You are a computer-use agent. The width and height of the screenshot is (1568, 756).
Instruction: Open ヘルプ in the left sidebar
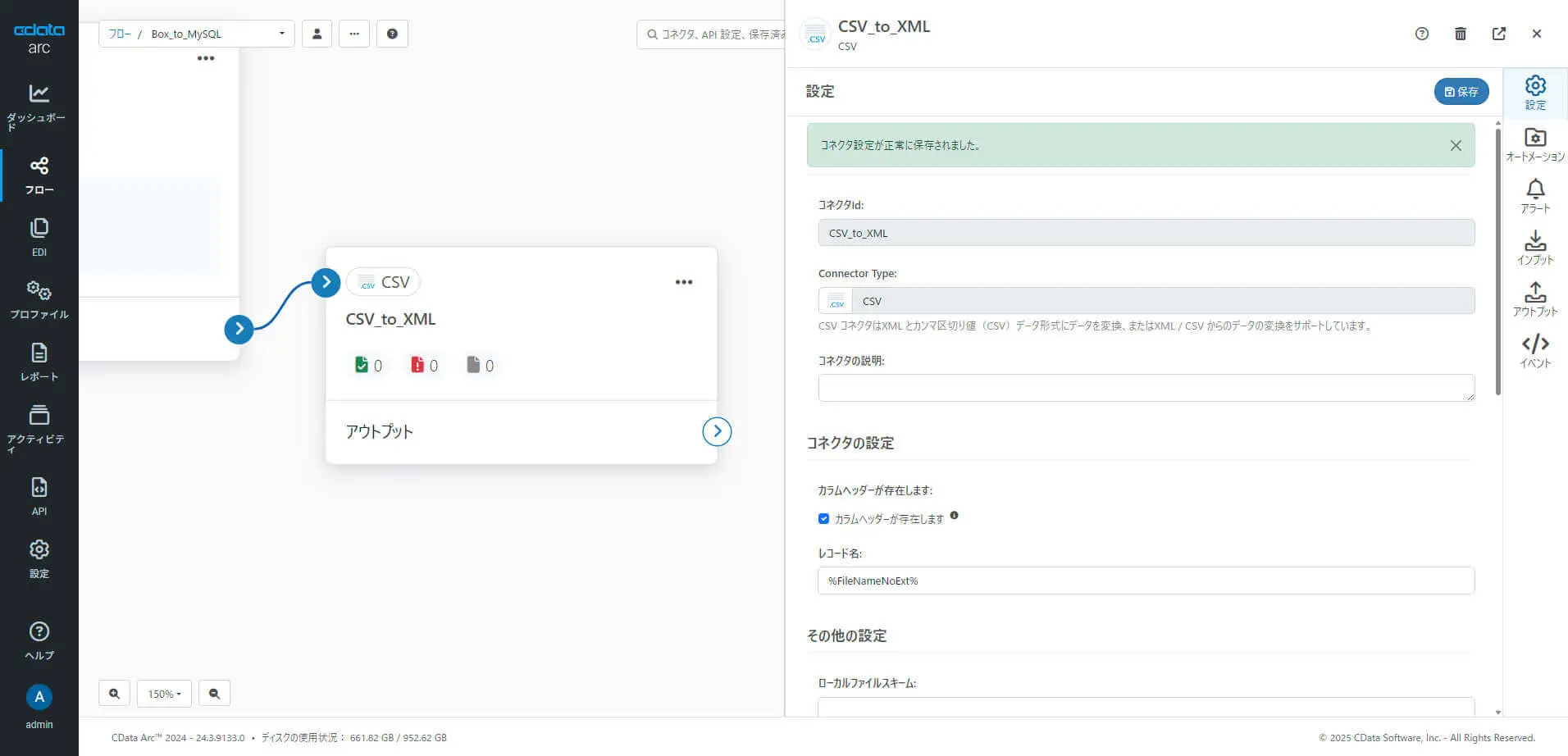coord(39,640)
